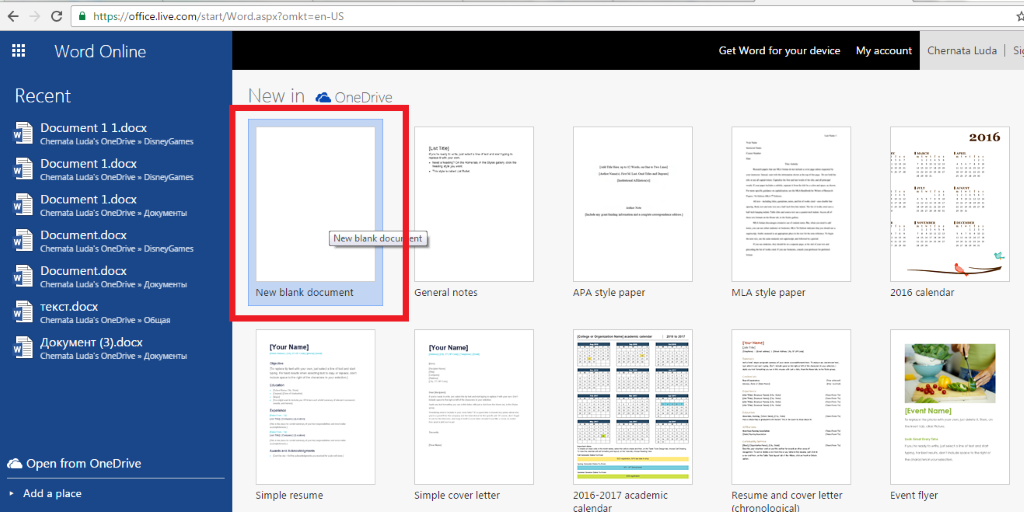Click the OneDrive cloud icon next to New in
1024x512 pixels.
pos(323,98)
